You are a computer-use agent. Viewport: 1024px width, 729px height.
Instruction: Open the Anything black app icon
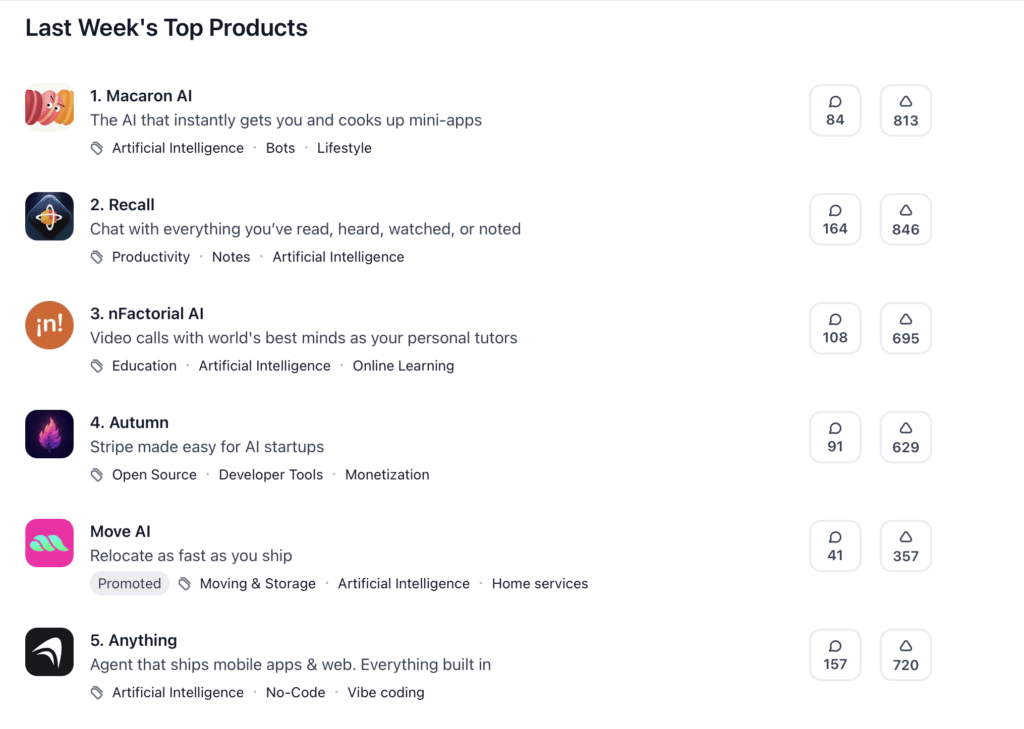(49, 652)
